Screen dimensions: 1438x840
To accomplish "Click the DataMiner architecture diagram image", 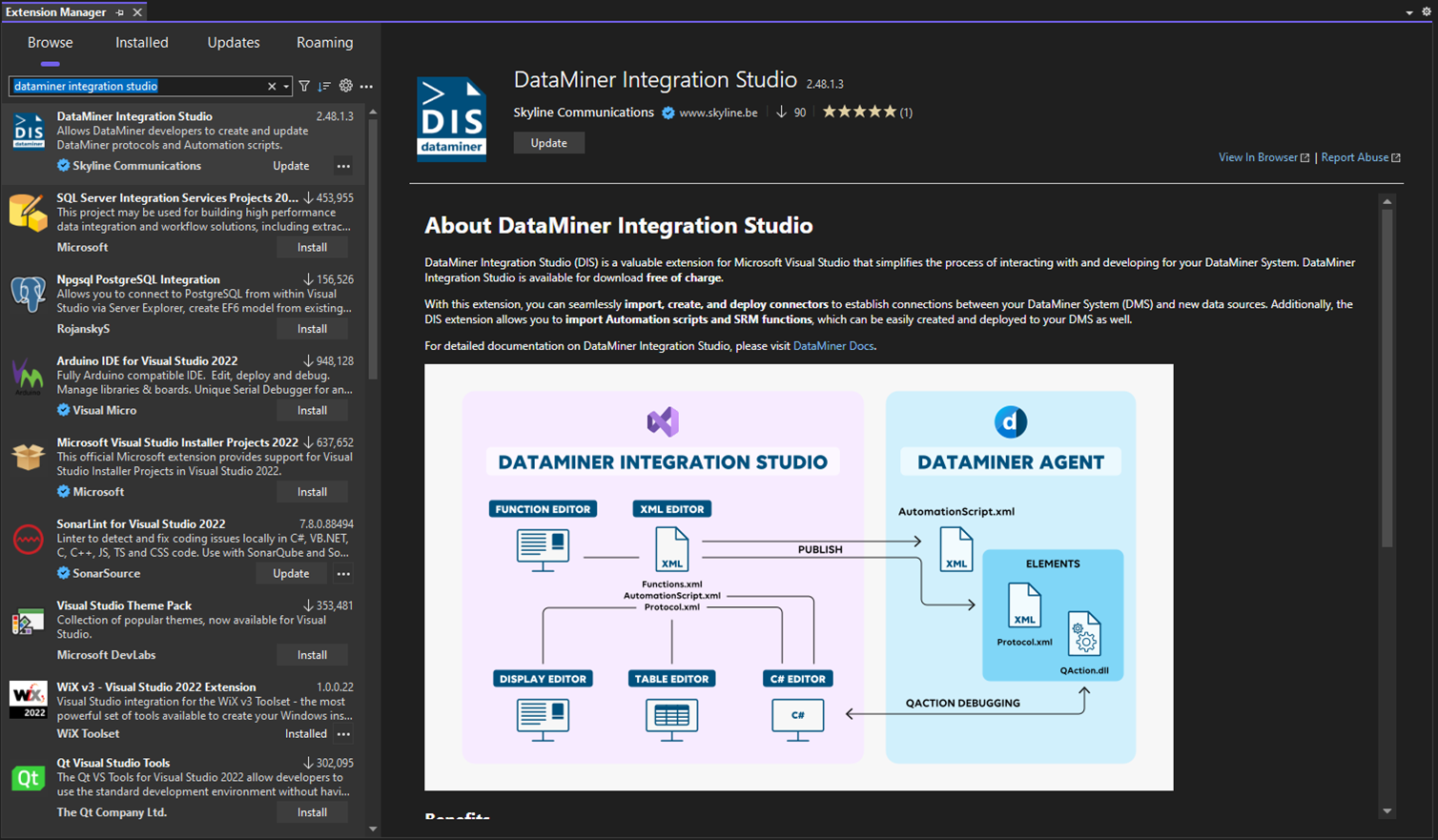I will 799,577.
